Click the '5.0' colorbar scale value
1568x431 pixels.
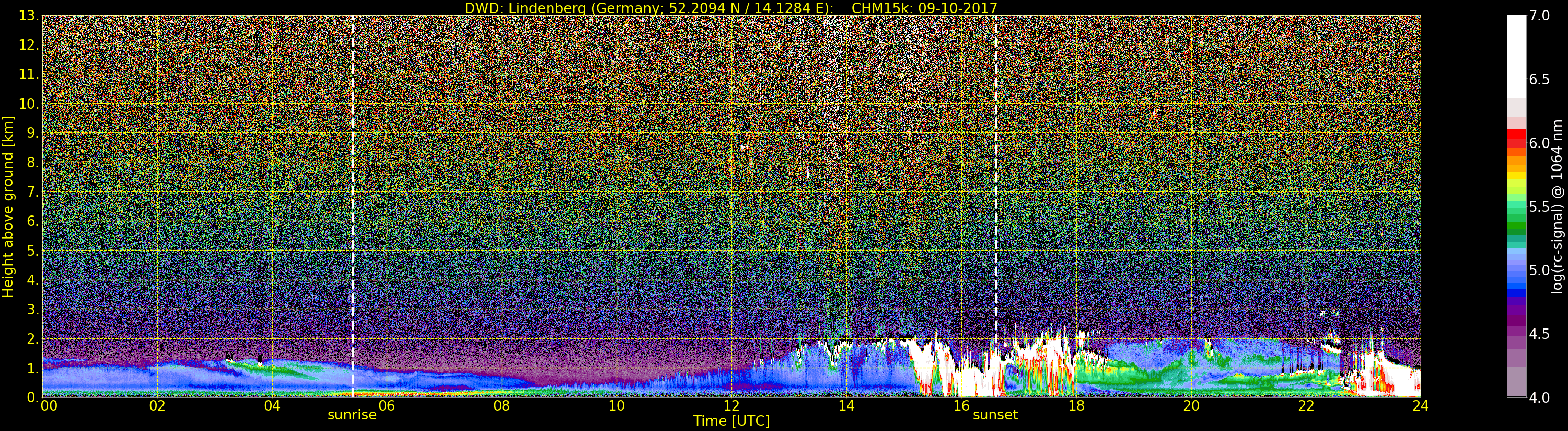coord(1539,270)
